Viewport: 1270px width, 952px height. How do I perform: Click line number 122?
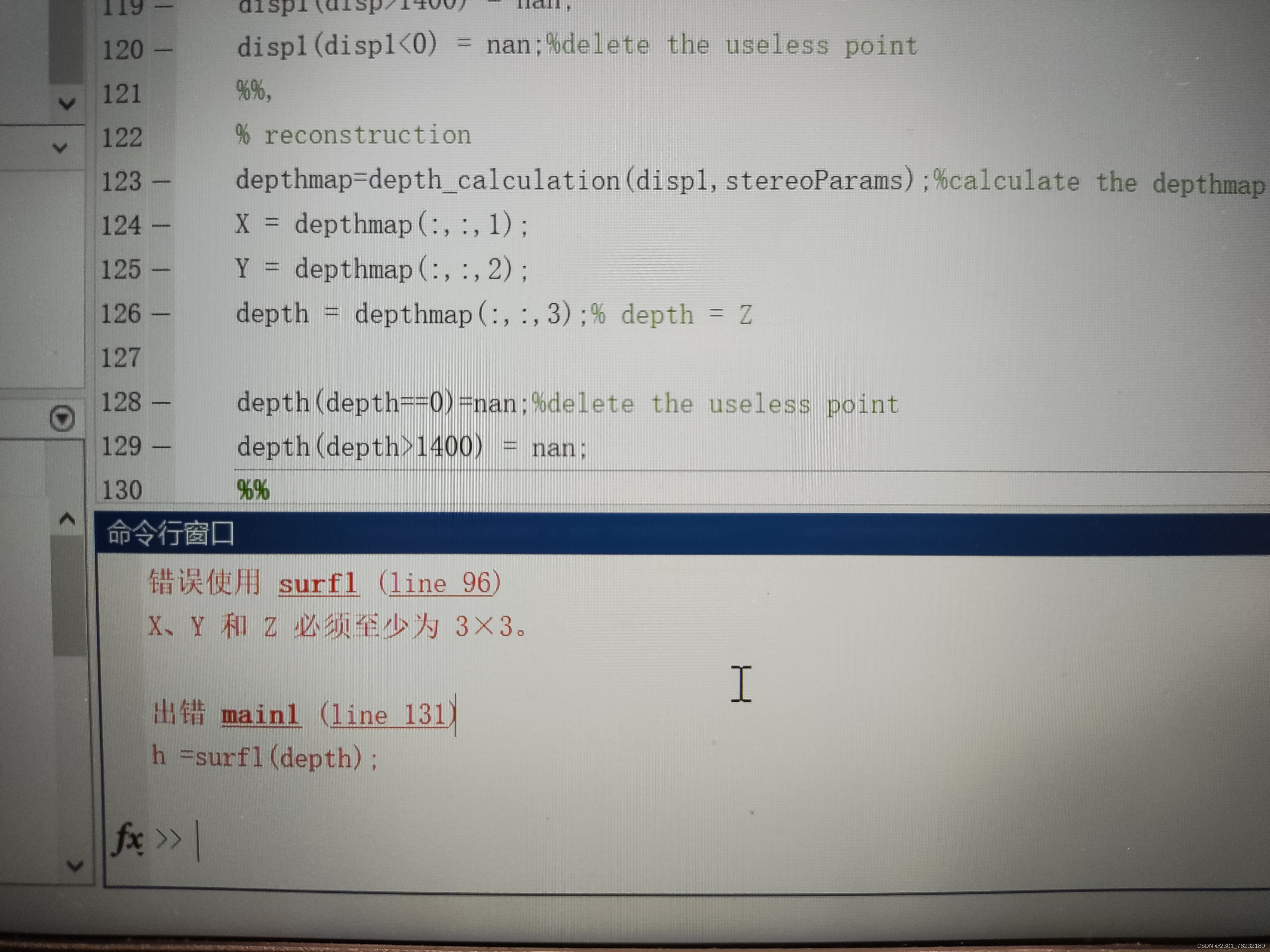[122, 138]
